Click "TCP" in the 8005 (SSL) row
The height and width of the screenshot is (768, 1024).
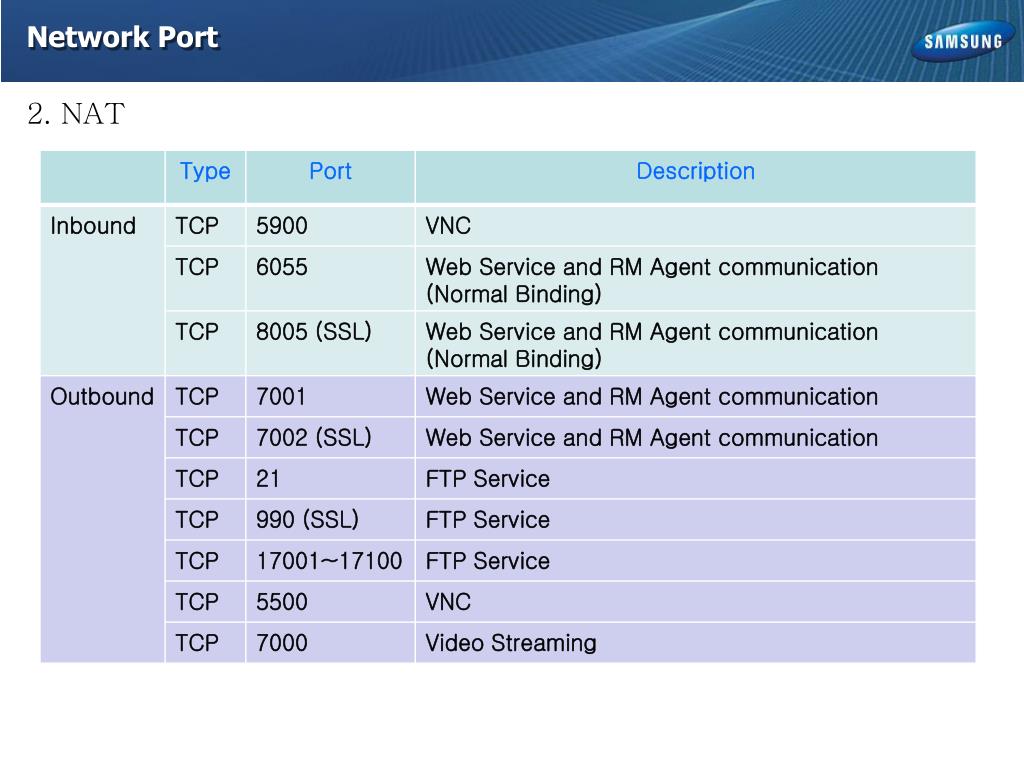click(197, 332)
